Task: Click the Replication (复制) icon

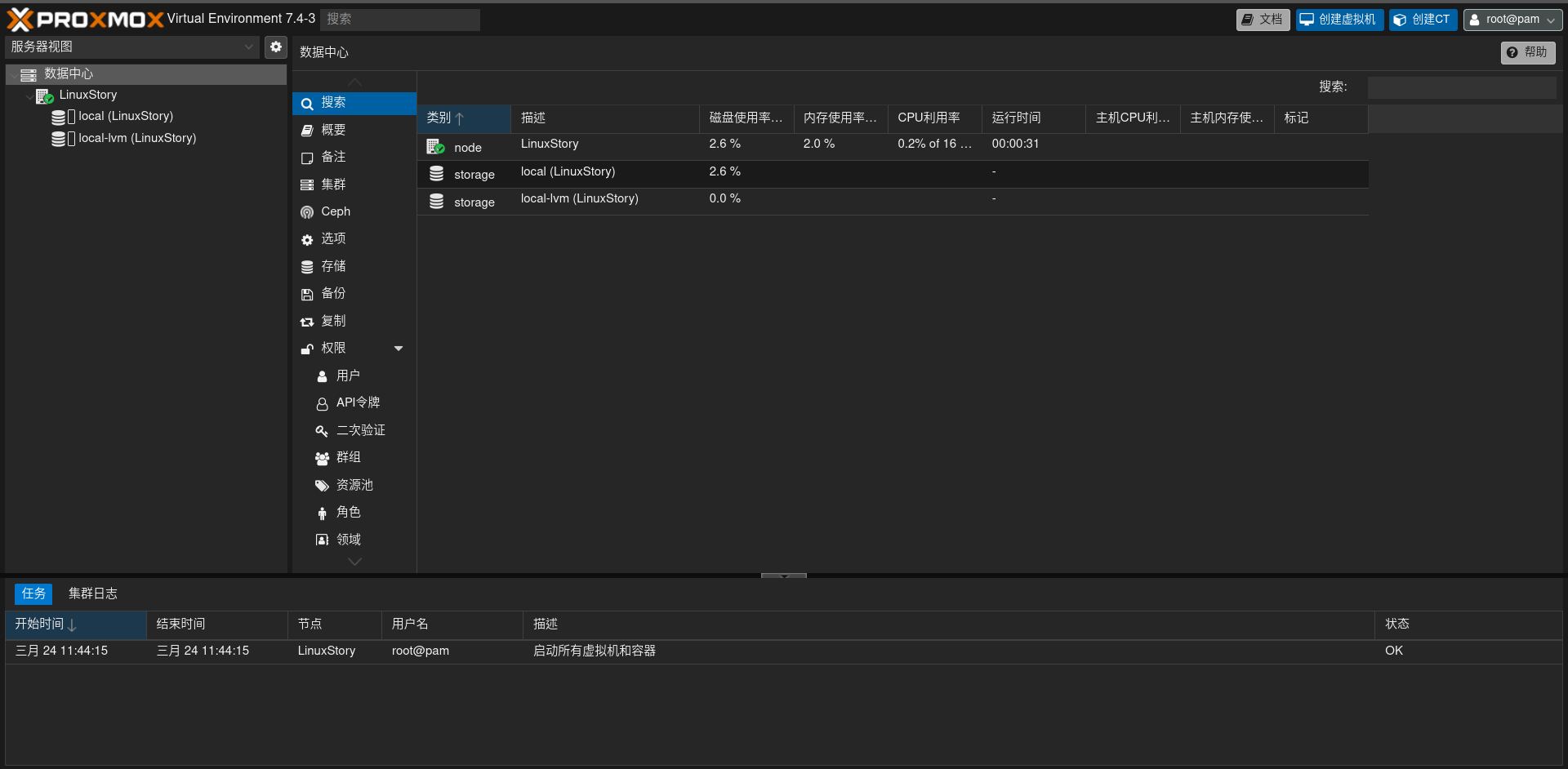Action: click(x=307, y=322)
